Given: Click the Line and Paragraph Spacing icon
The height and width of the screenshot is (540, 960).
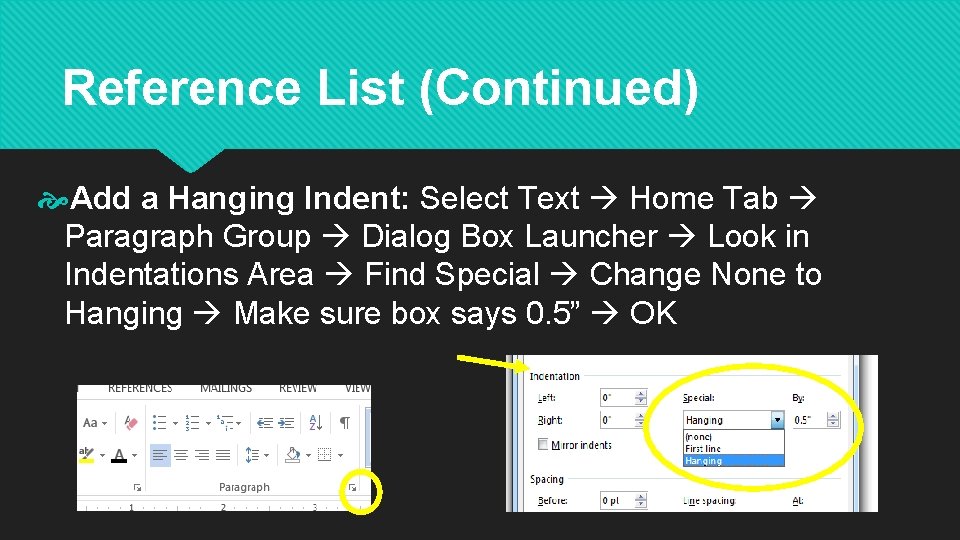Looking at the screenshot, I should click(x=252, y=455).
